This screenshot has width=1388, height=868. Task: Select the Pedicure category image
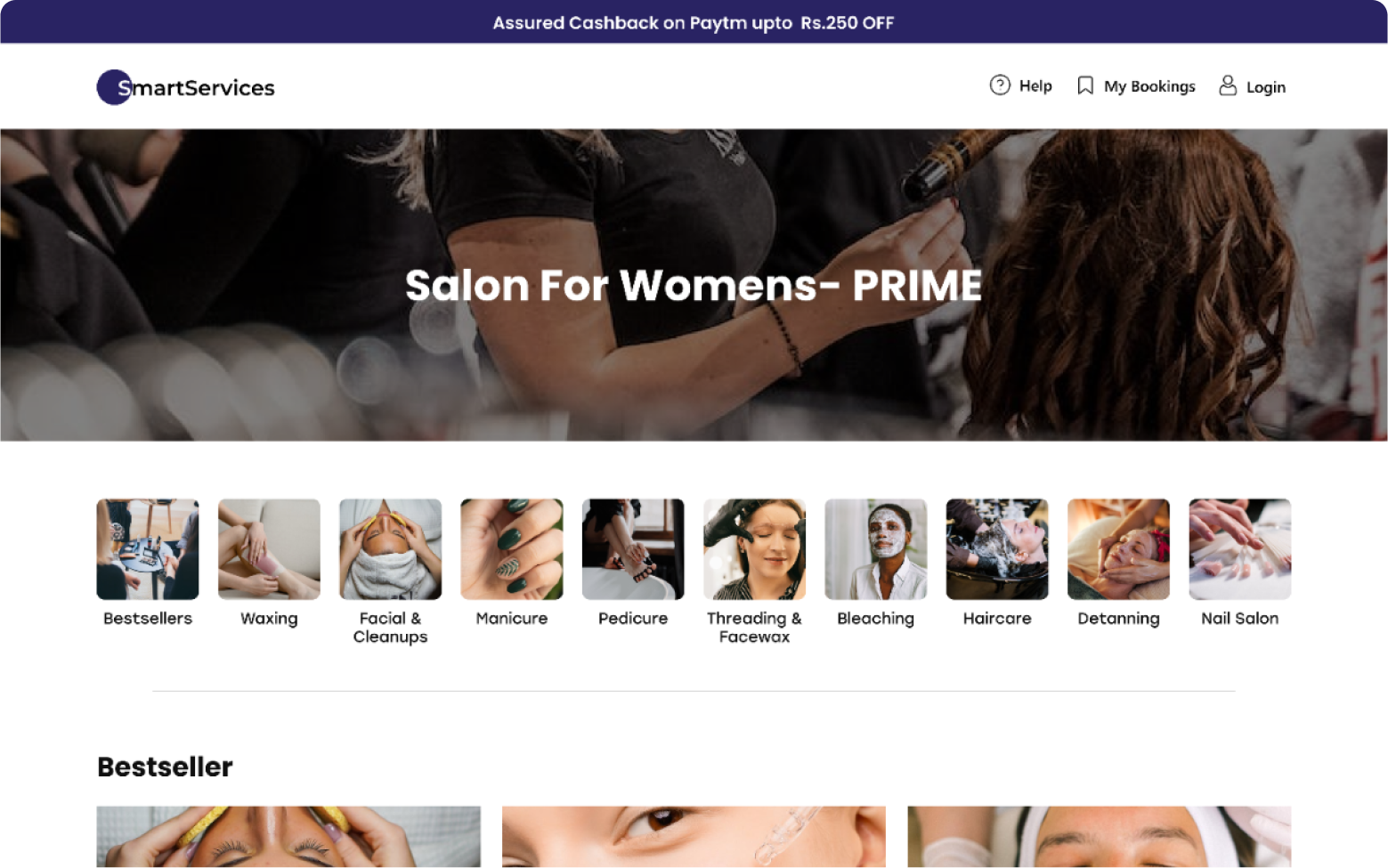click(x=633, y=549)
